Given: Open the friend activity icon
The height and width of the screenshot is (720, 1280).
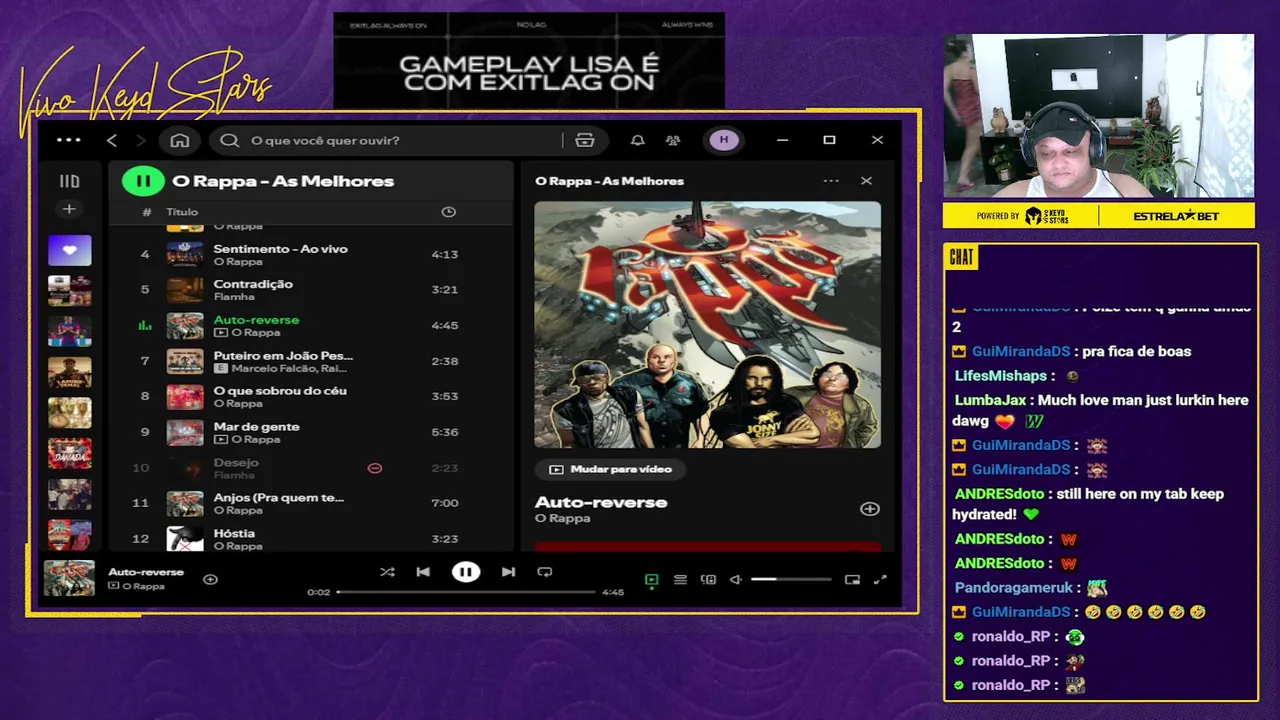Looking at the screenshot, I should (x=673, y=141).
